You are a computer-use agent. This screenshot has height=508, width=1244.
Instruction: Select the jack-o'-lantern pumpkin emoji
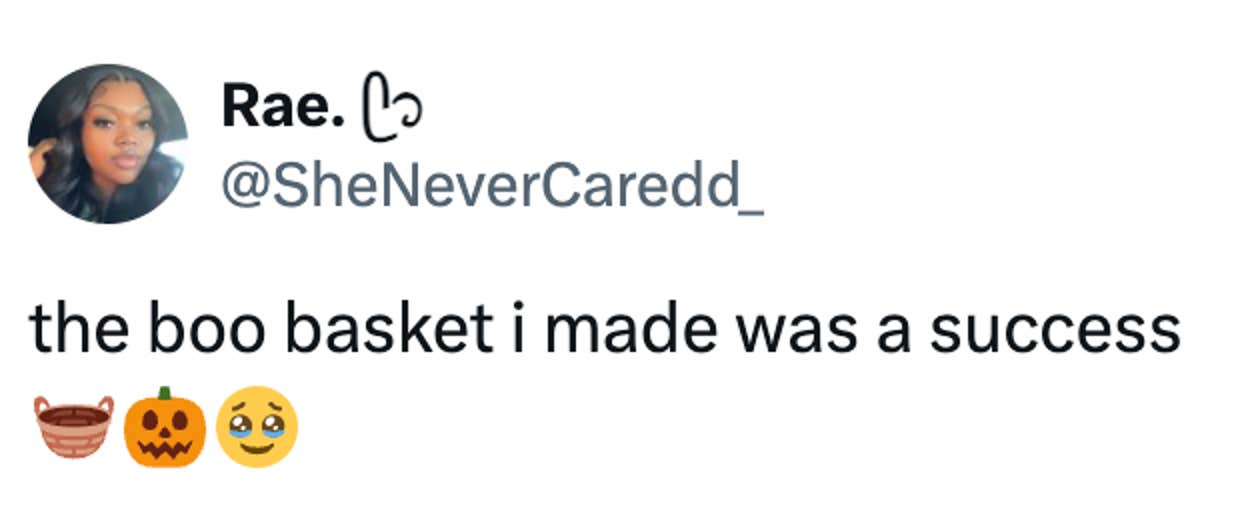165,427
